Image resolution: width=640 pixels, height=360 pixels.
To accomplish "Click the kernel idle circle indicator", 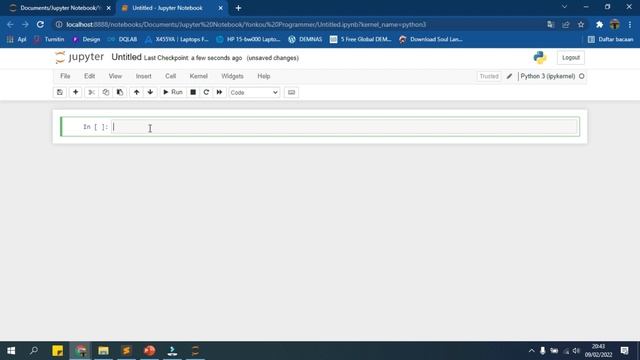I will point(582,76).
